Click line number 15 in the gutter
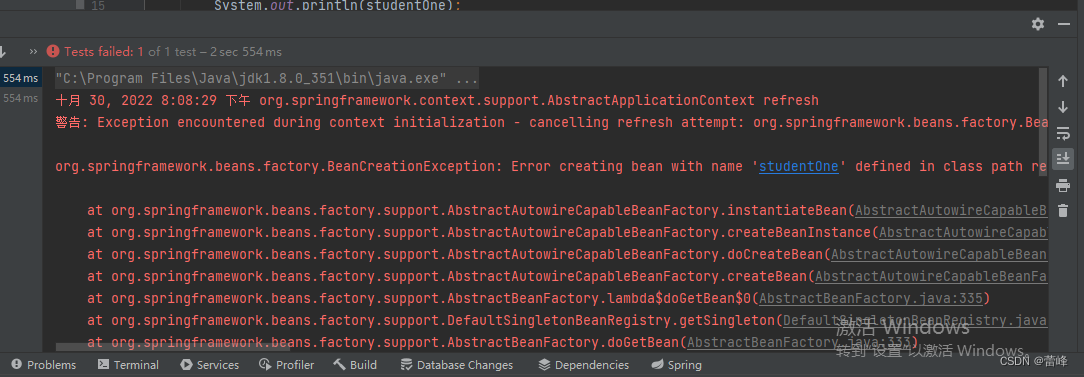The width and height of the screenshot is (1084, 377). (x=97, y=6)
